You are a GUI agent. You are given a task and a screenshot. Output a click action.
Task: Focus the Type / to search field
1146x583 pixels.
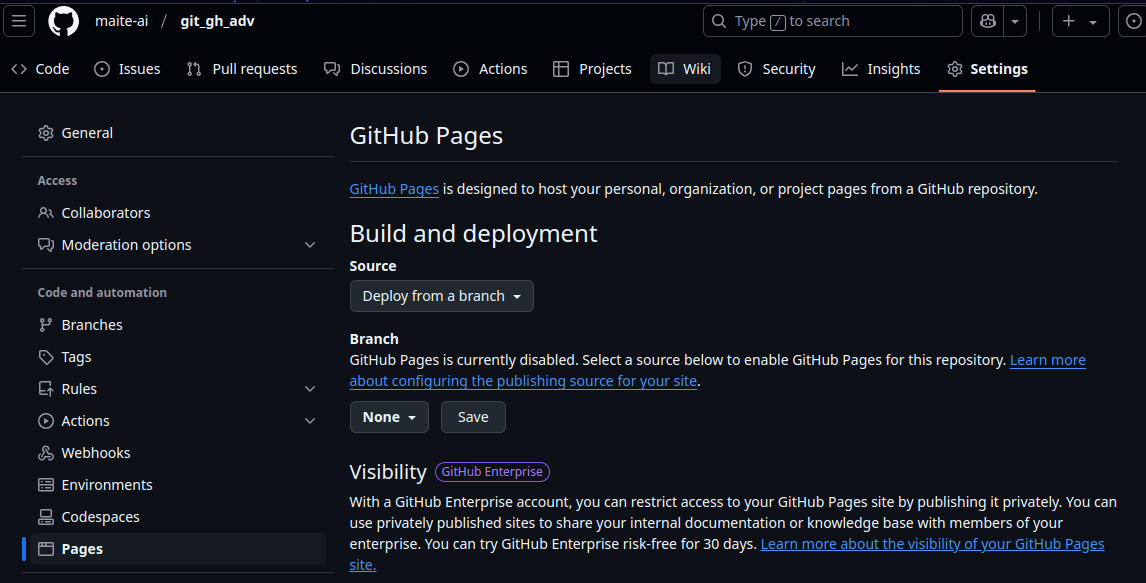(x=832, y=21)
